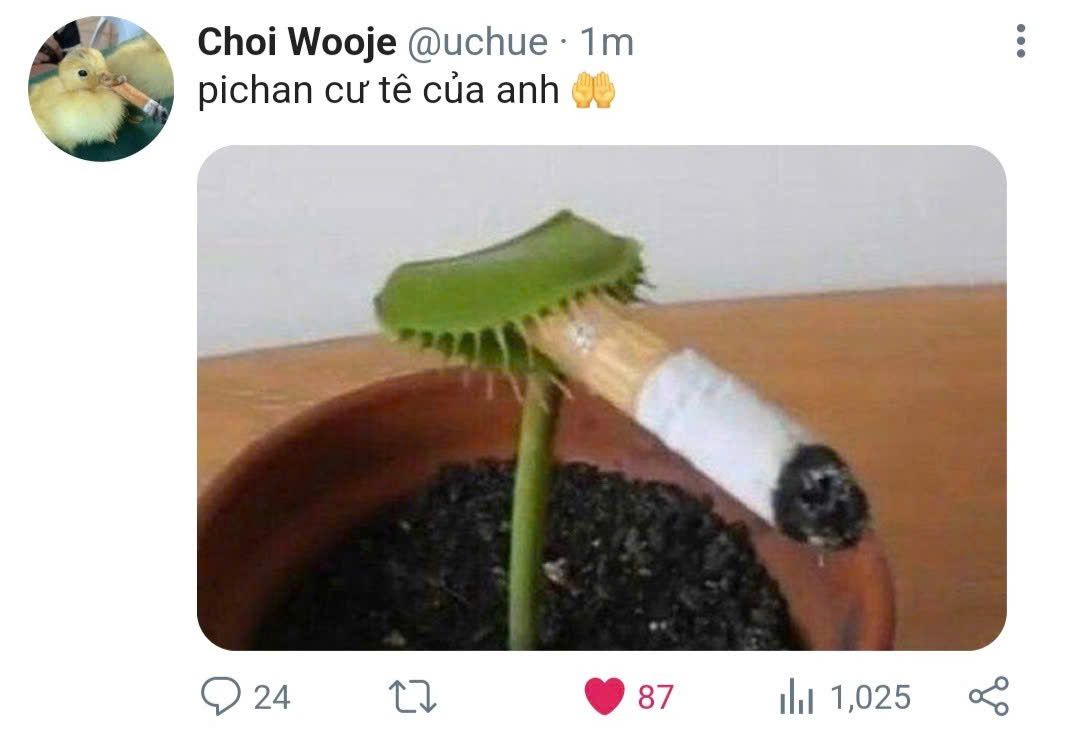Open the three-dot more options menu
Viewport: 1080px width, 734px height.
(x=1021, y=41)
